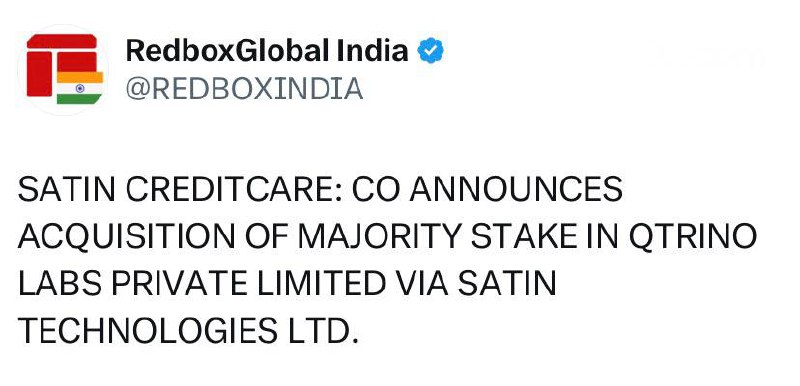This screenshot has width=800, height=386.
Task: Click the Indian flag in the avatar
Action: coord(80,88)
